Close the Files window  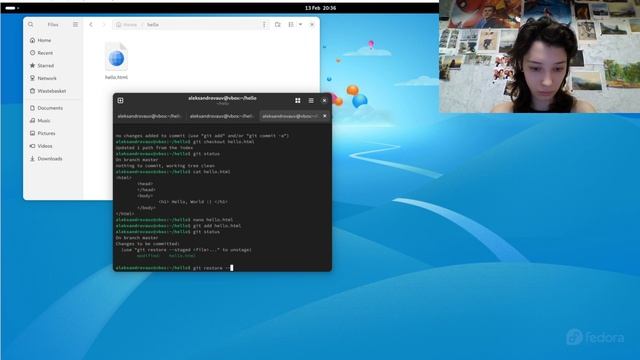tap(312, 24)
